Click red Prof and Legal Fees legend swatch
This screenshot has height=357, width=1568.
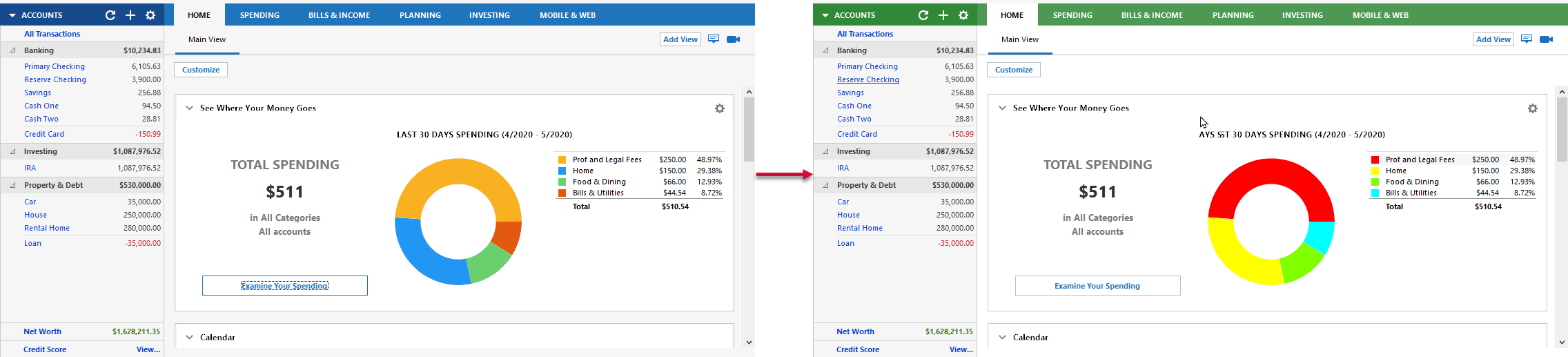[1375, 160]
